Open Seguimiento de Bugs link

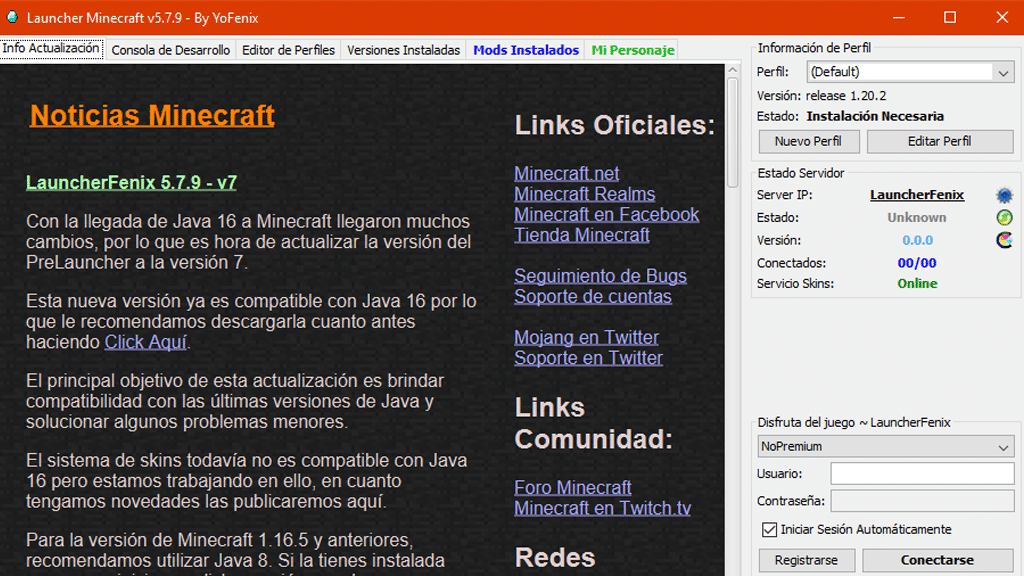(x=600, y=276)
